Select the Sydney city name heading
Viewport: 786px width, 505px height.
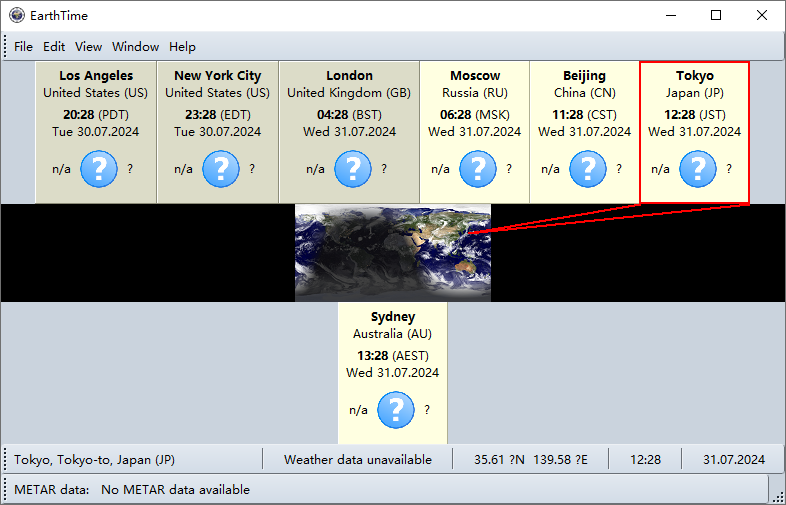pyautogui.click(x=393, y=317)
